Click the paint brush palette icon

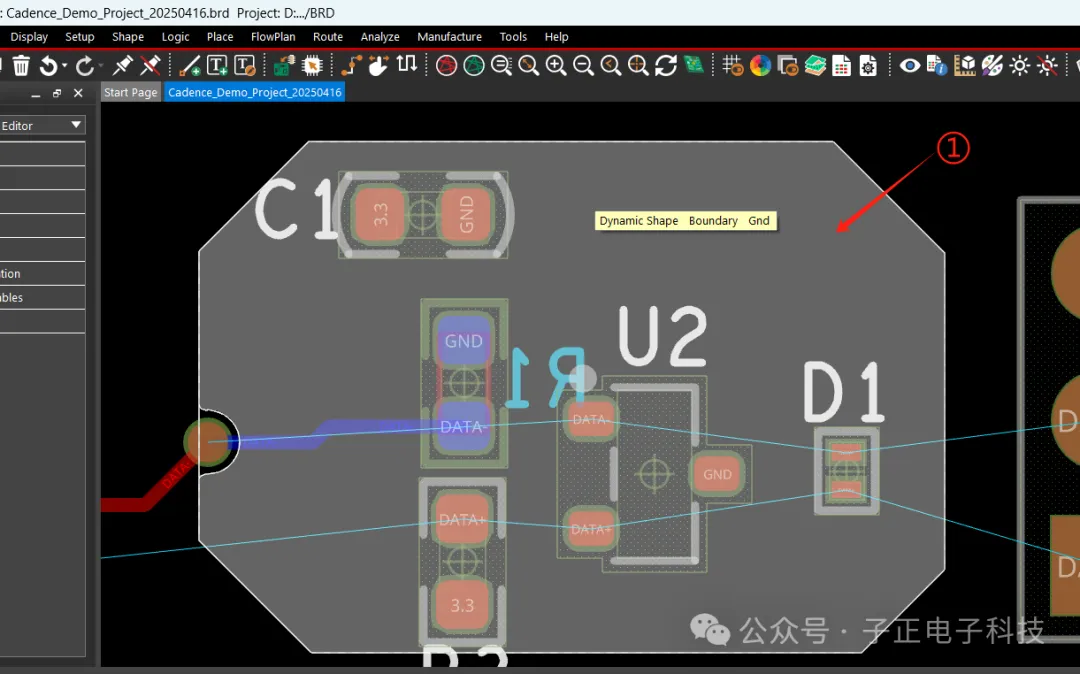pos(993,65)
